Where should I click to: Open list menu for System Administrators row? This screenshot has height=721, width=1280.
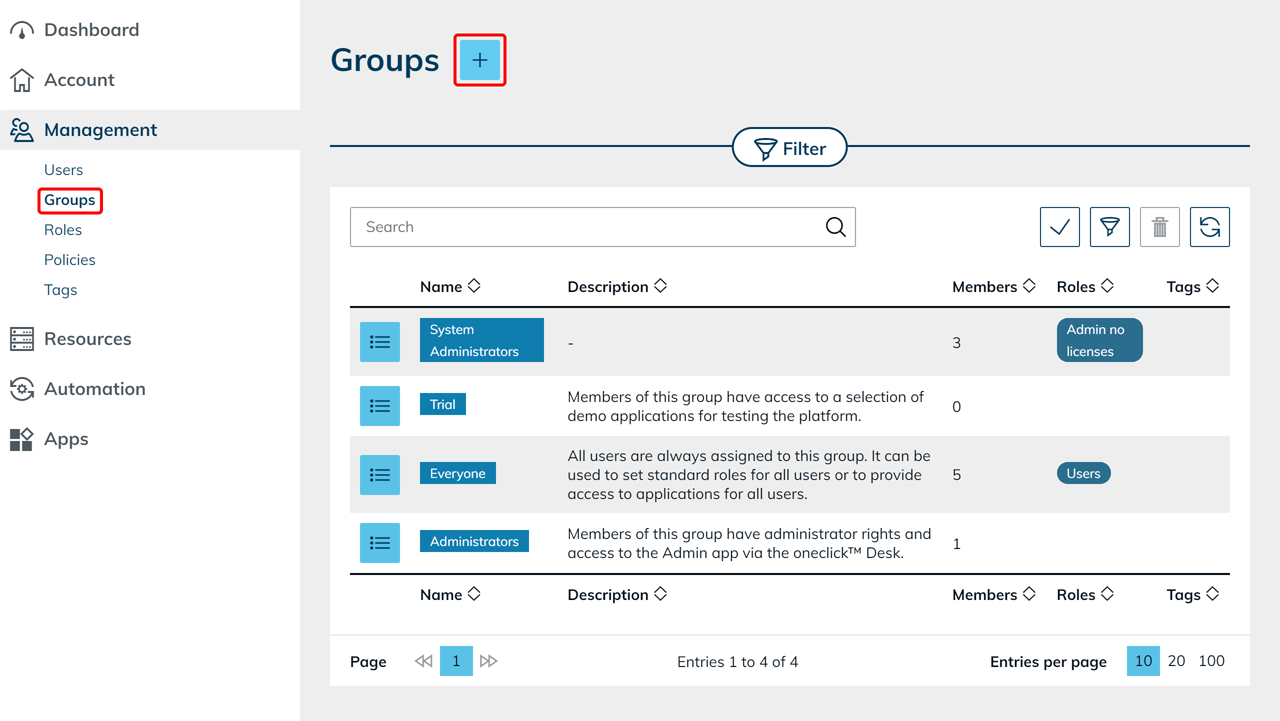point(380,342)
